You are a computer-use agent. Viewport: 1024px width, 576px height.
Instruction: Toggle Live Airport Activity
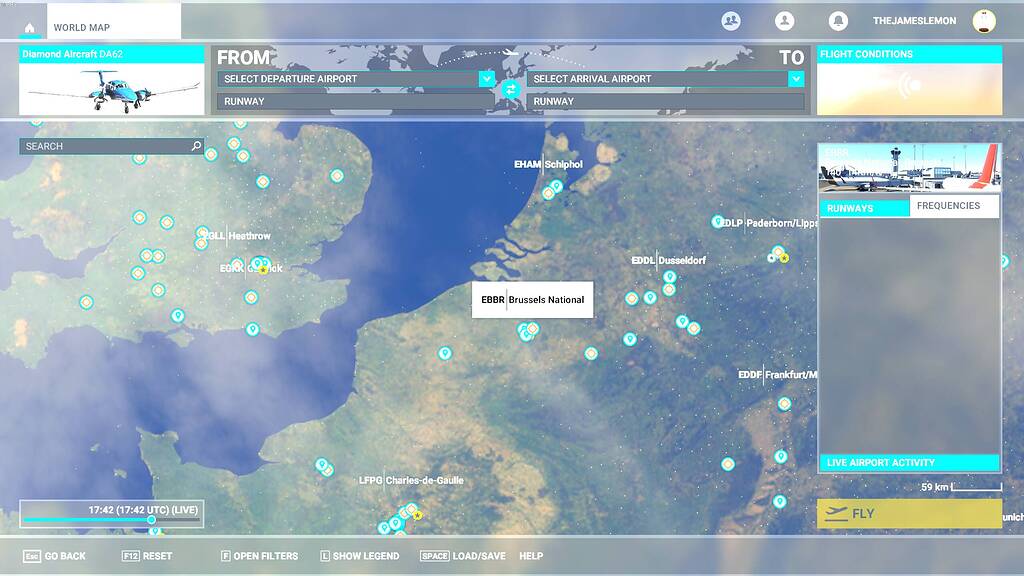908,462
